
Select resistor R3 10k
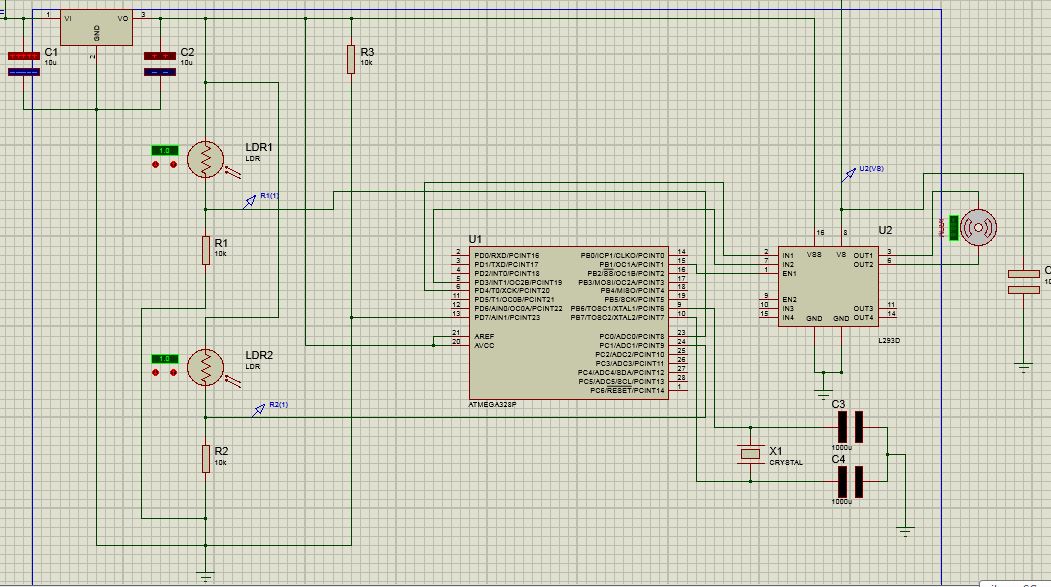point(351,59)
